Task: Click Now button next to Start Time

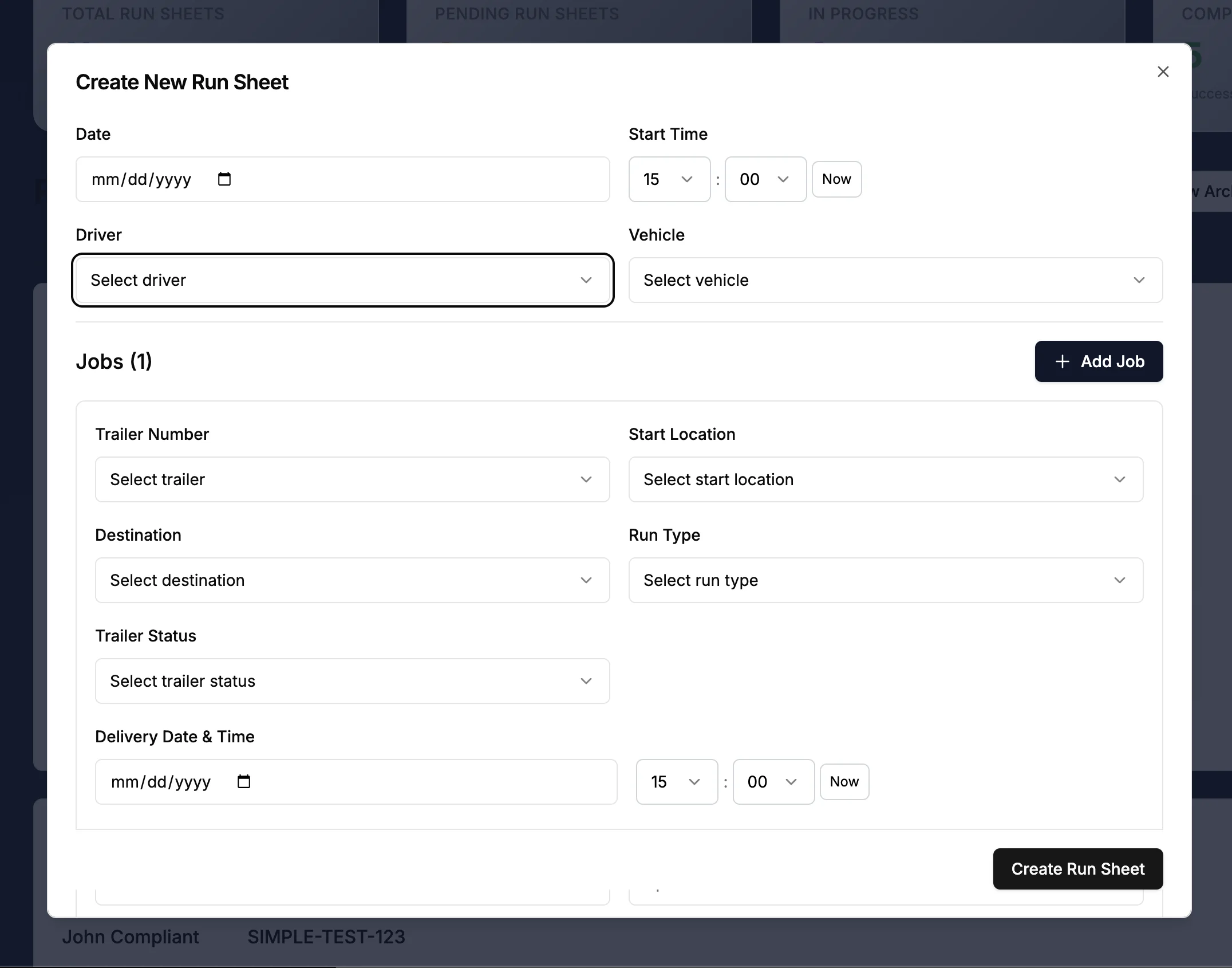Action: click(836, 179)
